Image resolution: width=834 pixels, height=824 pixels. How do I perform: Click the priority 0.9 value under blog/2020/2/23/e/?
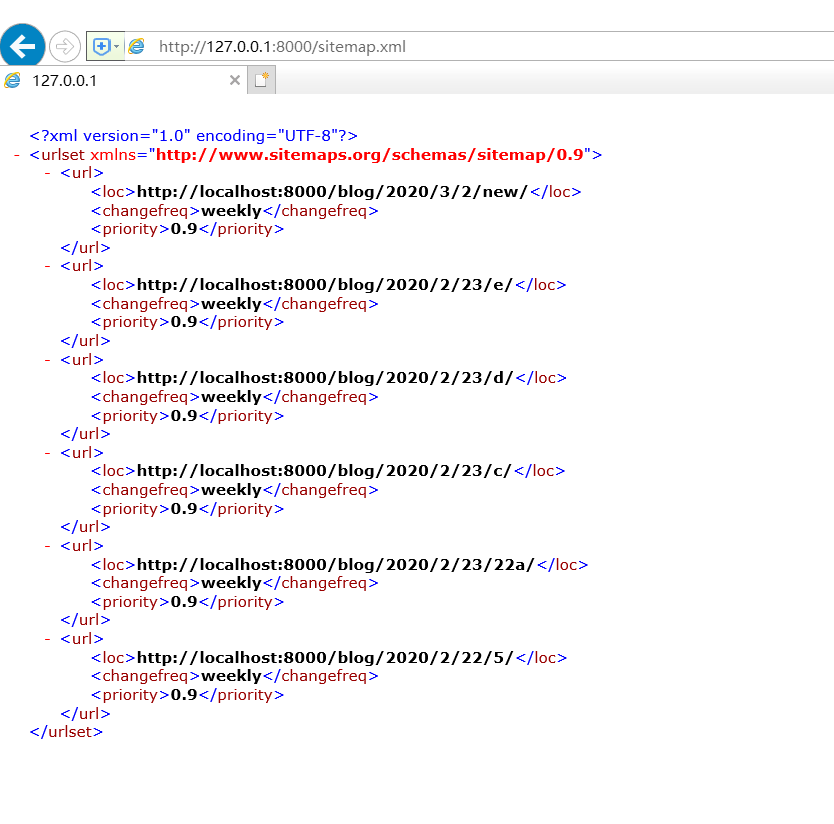pyautogui.click(x=184, y=322)
